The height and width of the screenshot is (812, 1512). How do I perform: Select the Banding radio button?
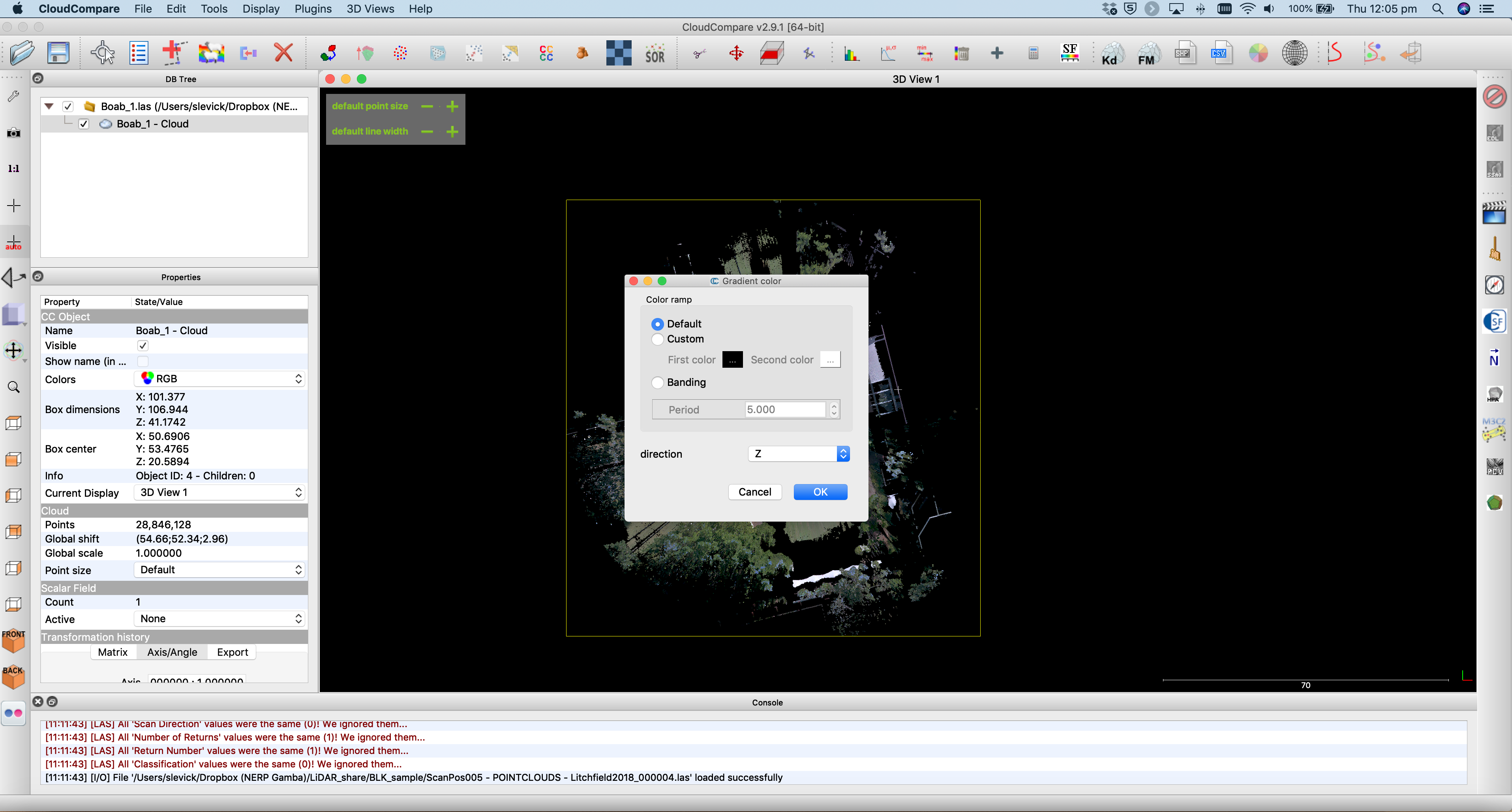click(657, 383)
